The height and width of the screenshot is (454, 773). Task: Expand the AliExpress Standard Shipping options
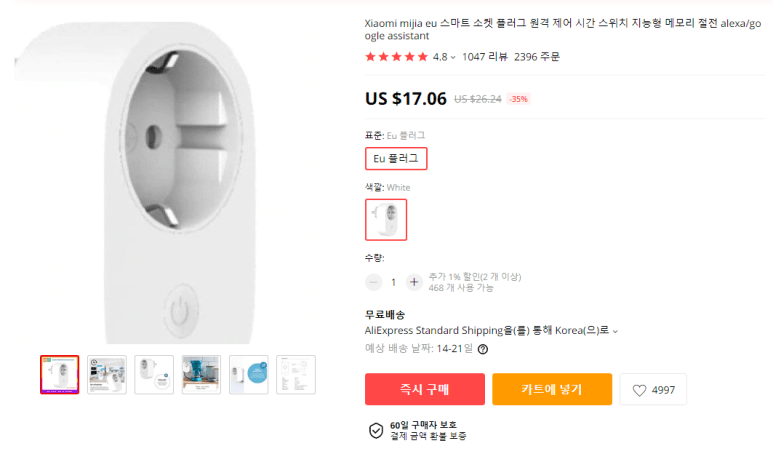pyautogui.click(x=616, y=331)
